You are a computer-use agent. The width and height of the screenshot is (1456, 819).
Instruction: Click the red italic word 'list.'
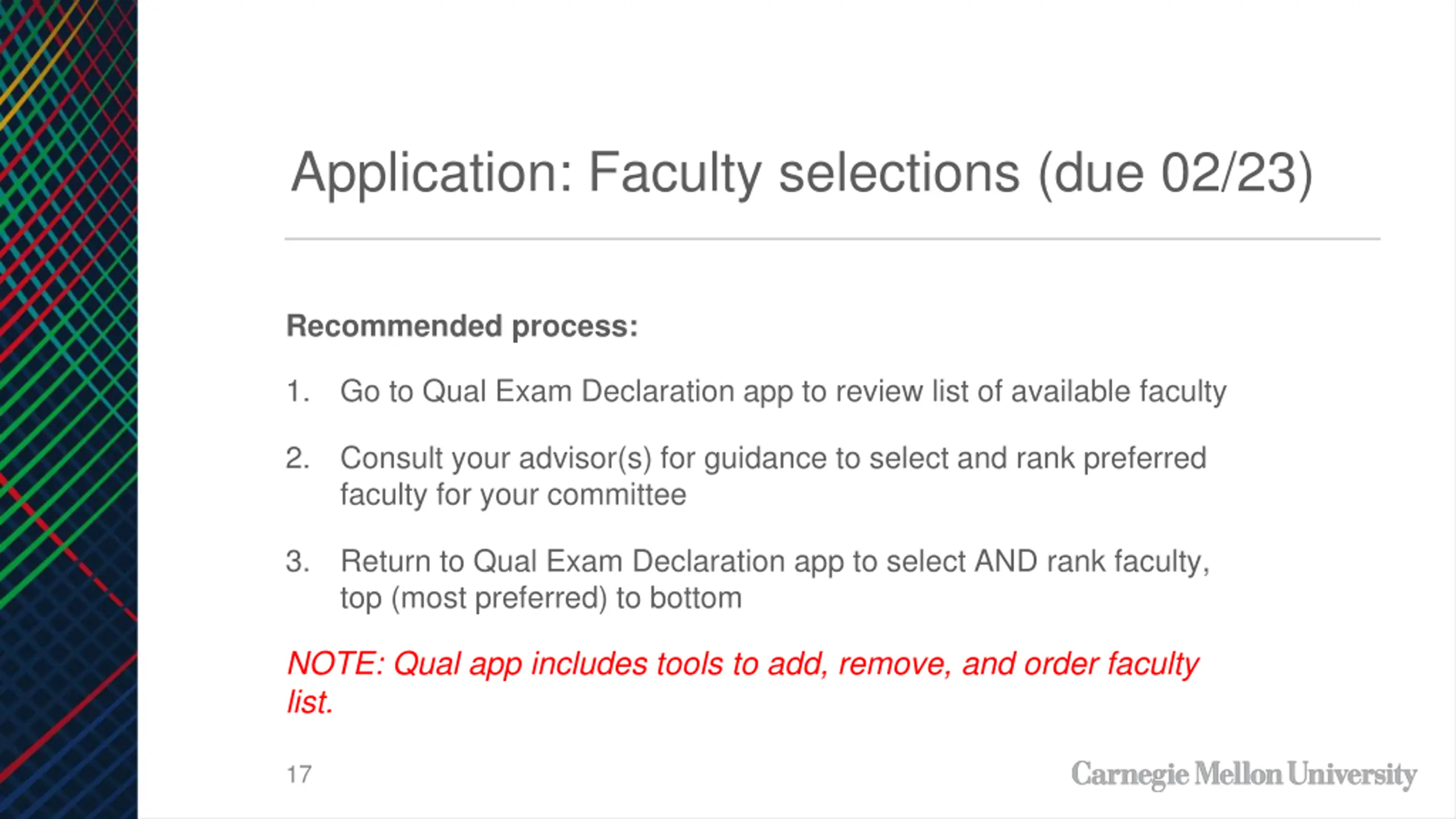310,701
